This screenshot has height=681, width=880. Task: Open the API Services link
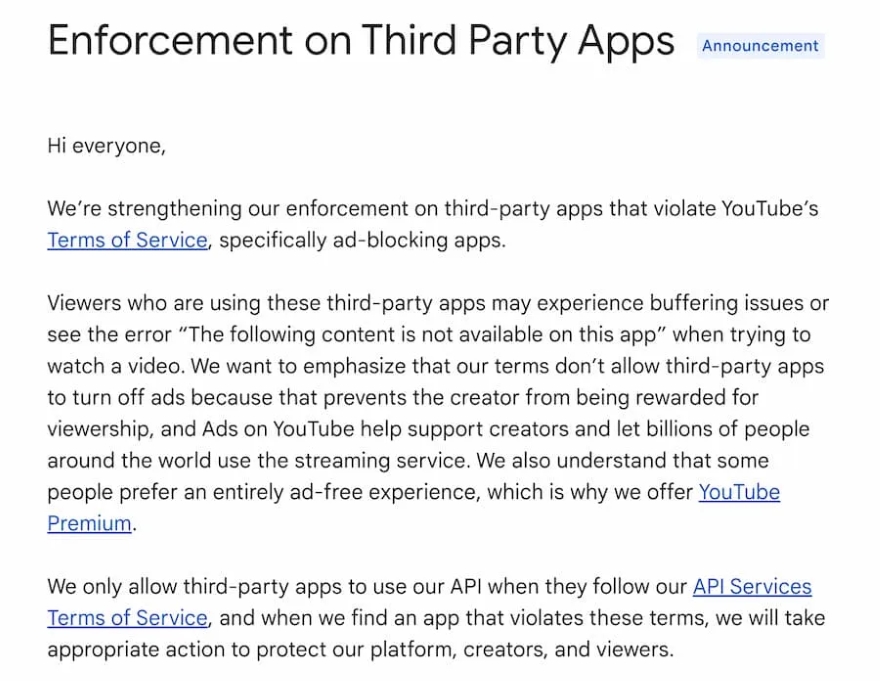click(x=752, y=586)
